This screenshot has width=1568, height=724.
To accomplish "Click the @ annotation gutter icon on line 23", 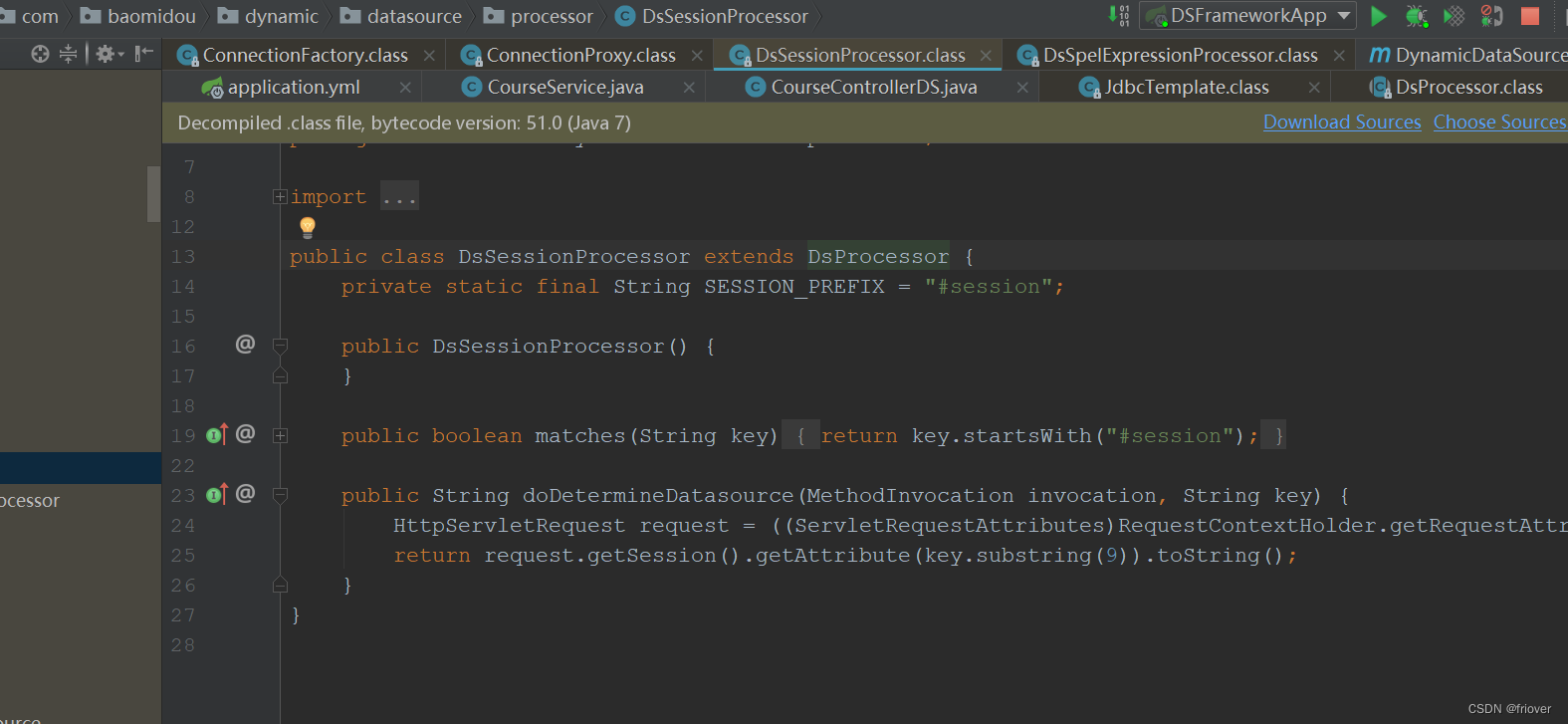I will (x=245, y=494).
